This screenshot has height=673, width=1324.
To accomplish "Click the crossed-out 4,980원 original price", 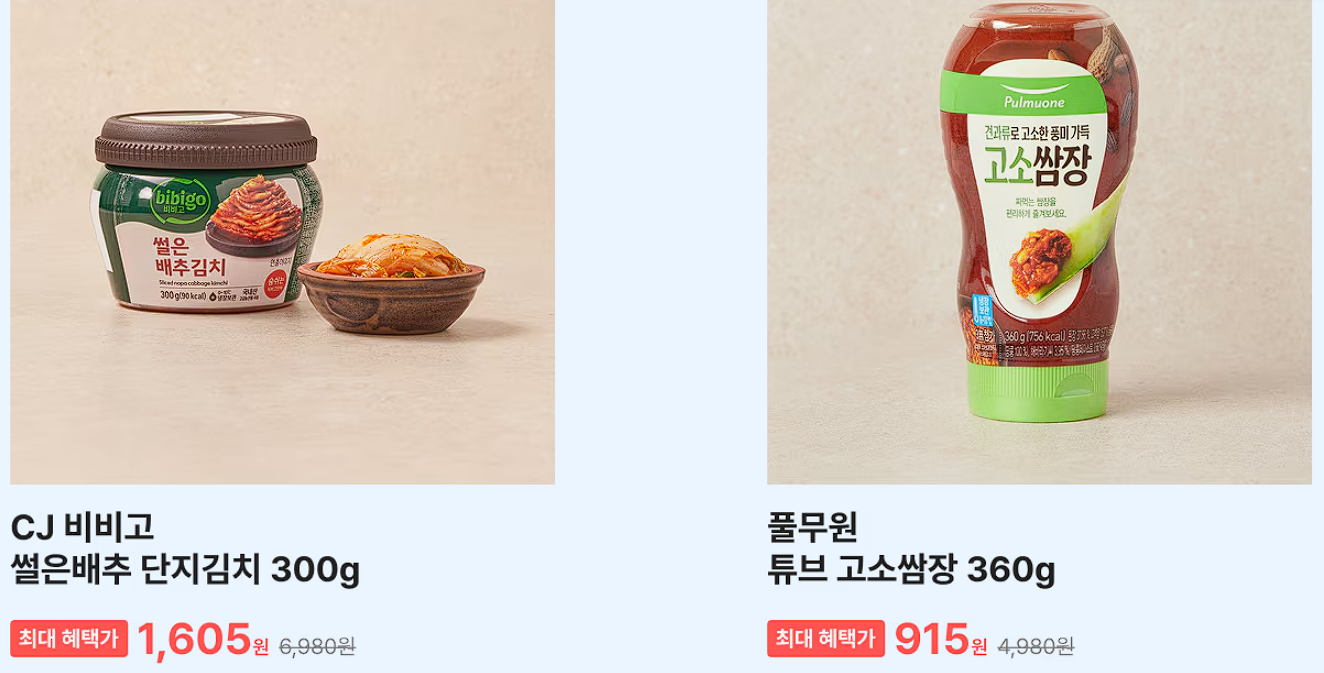I will 1035,646.
